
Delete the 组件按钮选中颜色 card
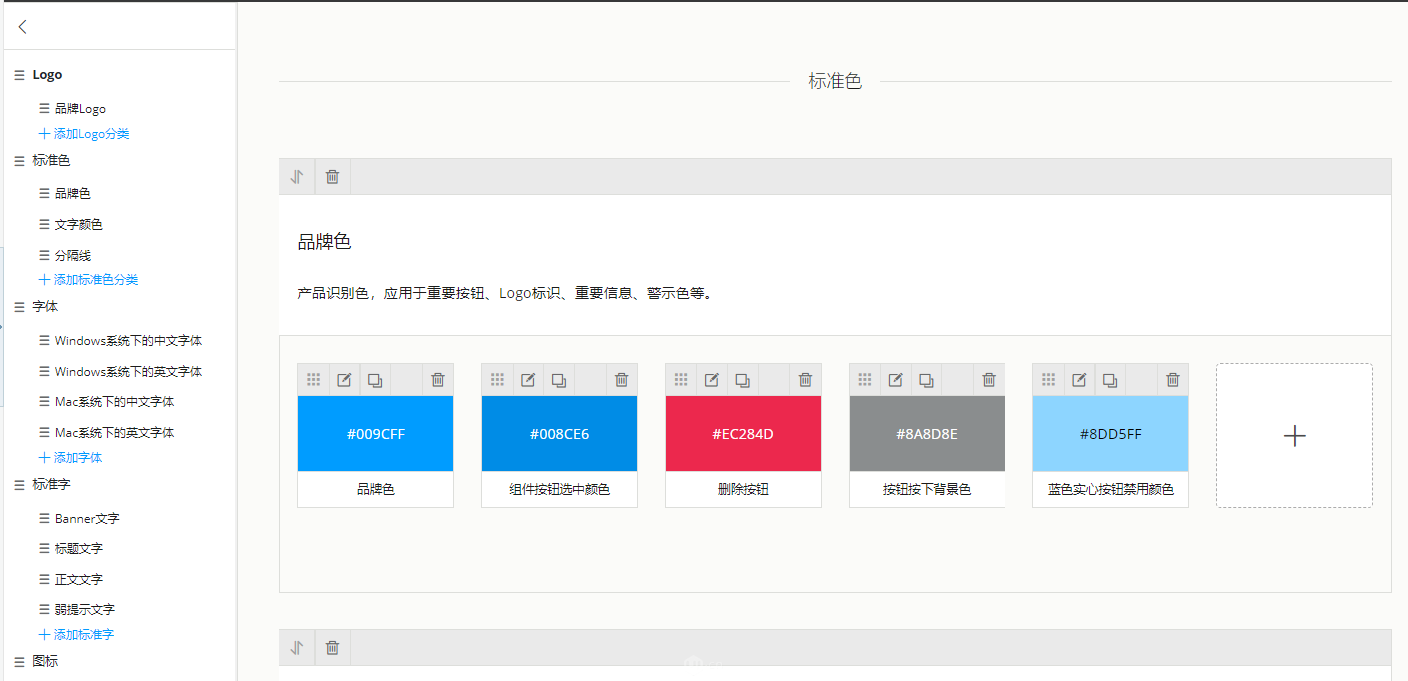[x=622, y=380]
